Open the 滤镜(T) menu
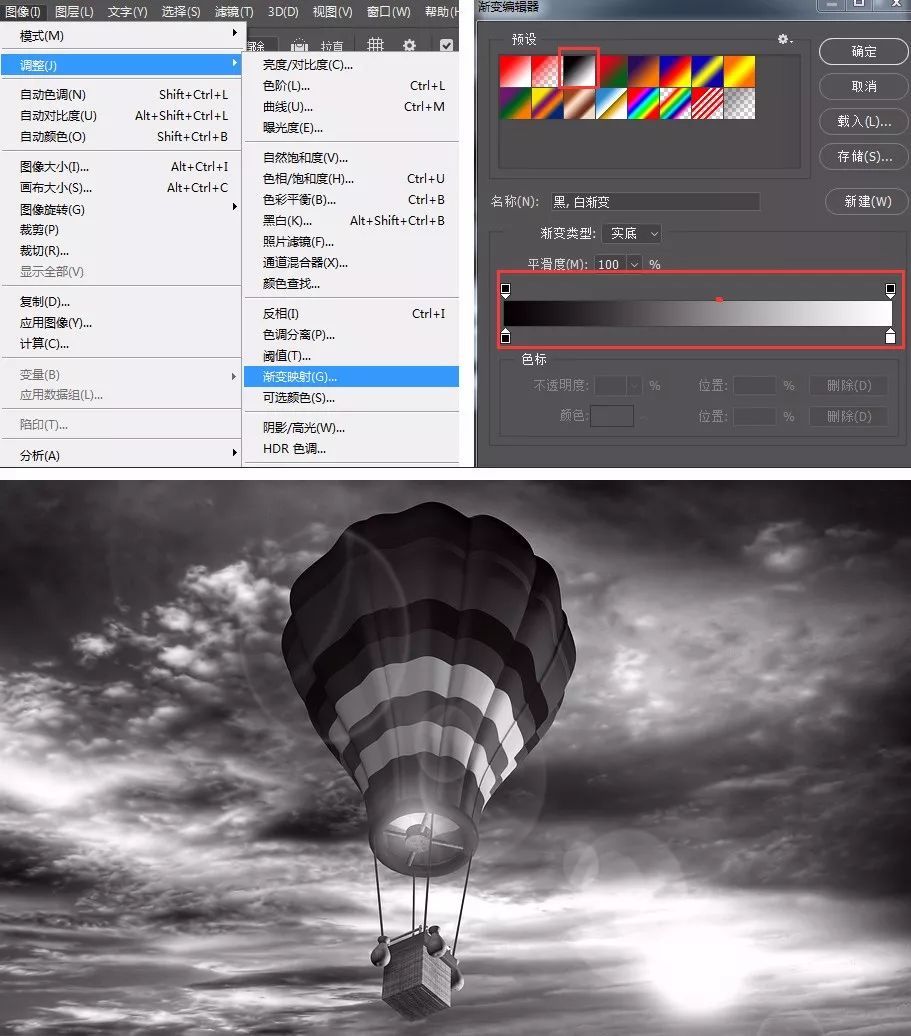This screenshot has height=1036, width=911. pyautogui.click(x=234, y=11)
